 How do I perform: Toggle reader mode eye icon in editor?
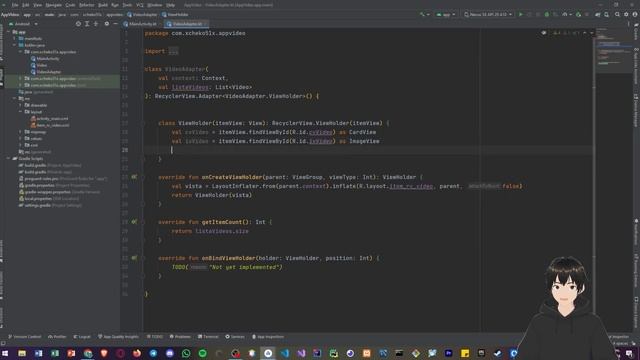[544, 33]
